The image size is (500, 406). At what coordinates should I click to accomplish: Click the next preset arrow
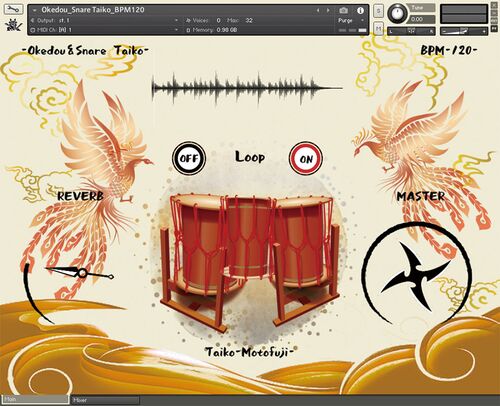pyautogui.click(x=328, y=10)
